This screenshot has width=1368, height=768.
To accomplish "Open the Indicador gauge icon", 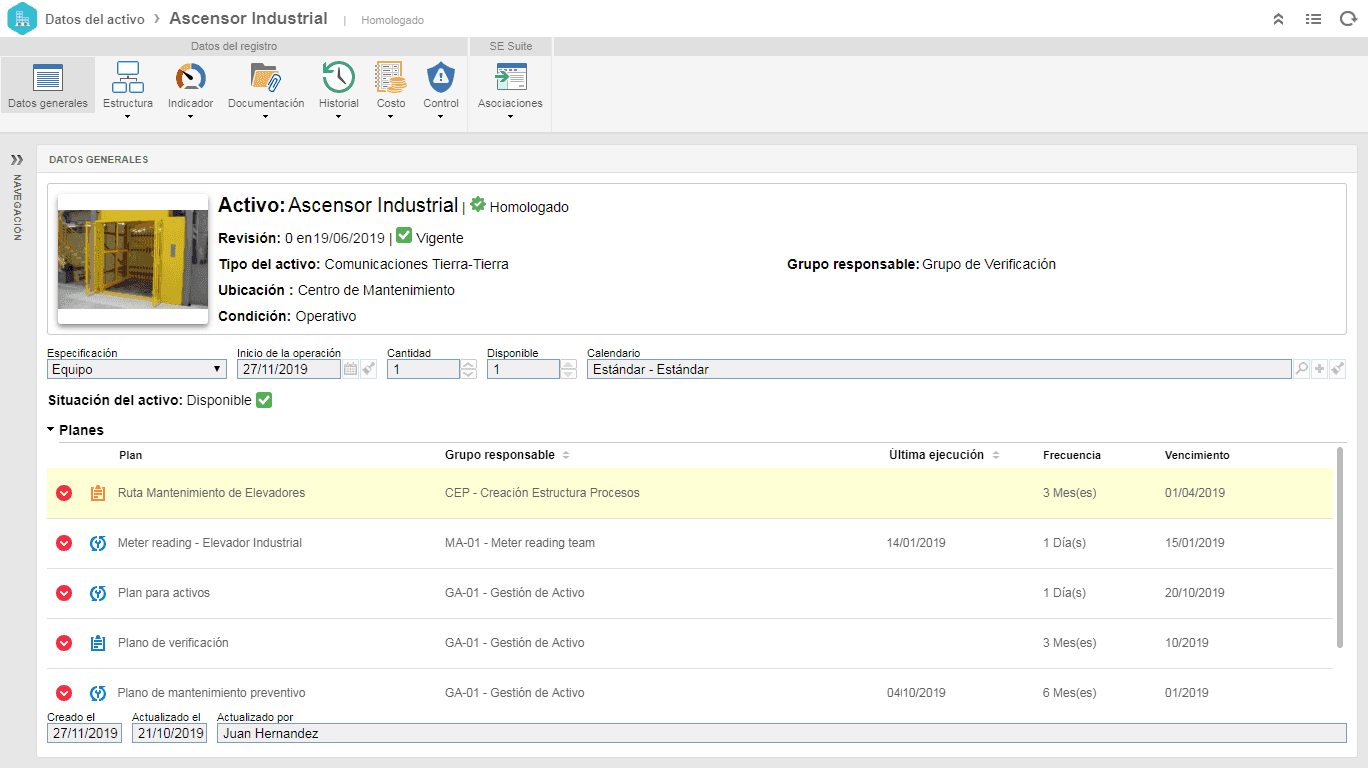I will click(x=190, y=77).
